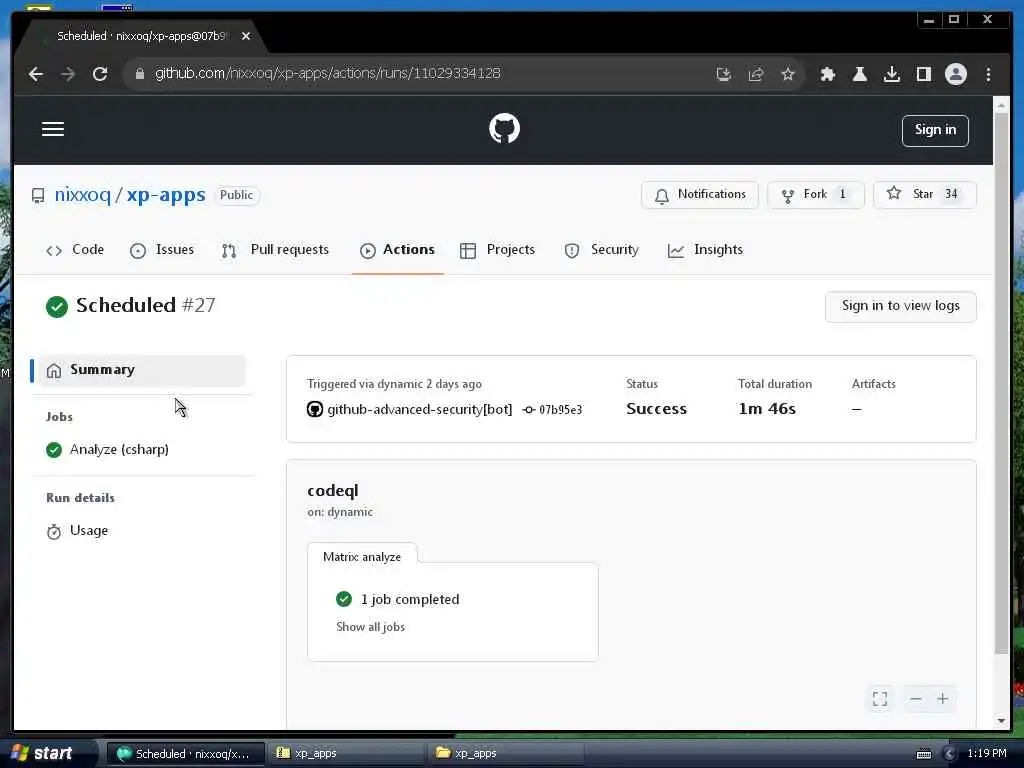The height and width of the screenshot is (768, 1024).
Task: Click the Success status text
Action: tap(656, 409)
